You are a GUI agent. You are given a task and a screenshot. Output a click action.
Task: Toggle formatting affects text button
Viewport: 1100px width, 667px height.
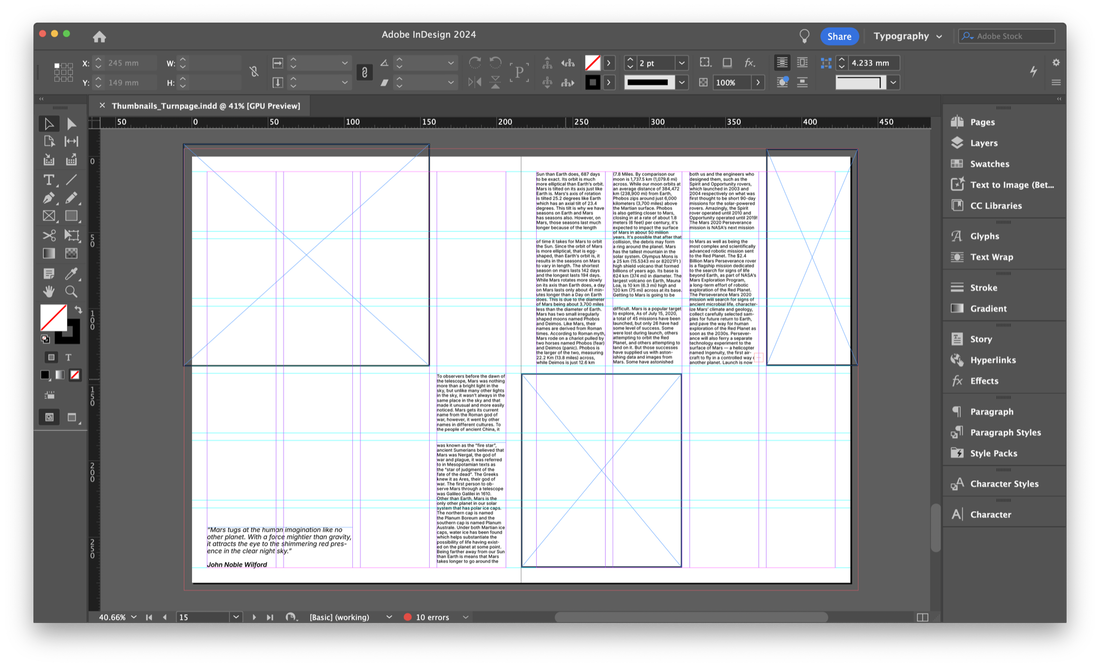point(69,357)
